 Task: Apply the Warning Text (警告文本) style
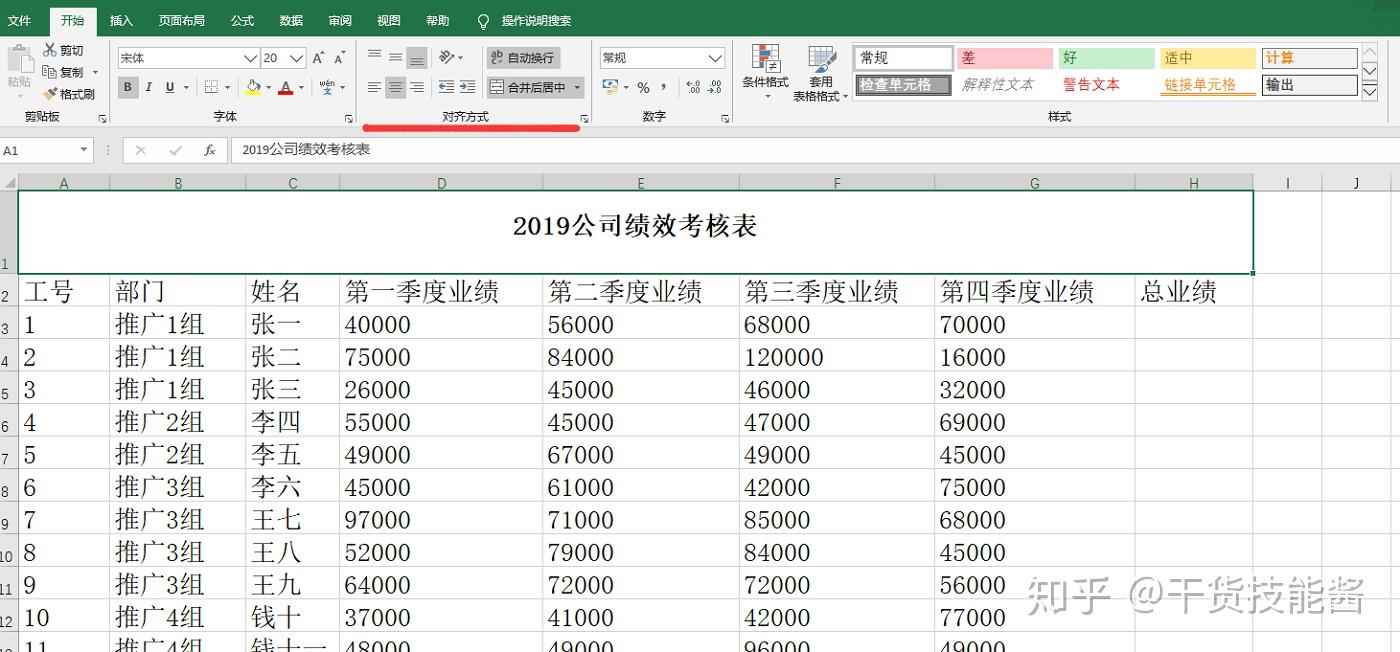(x=1106, y=85)
